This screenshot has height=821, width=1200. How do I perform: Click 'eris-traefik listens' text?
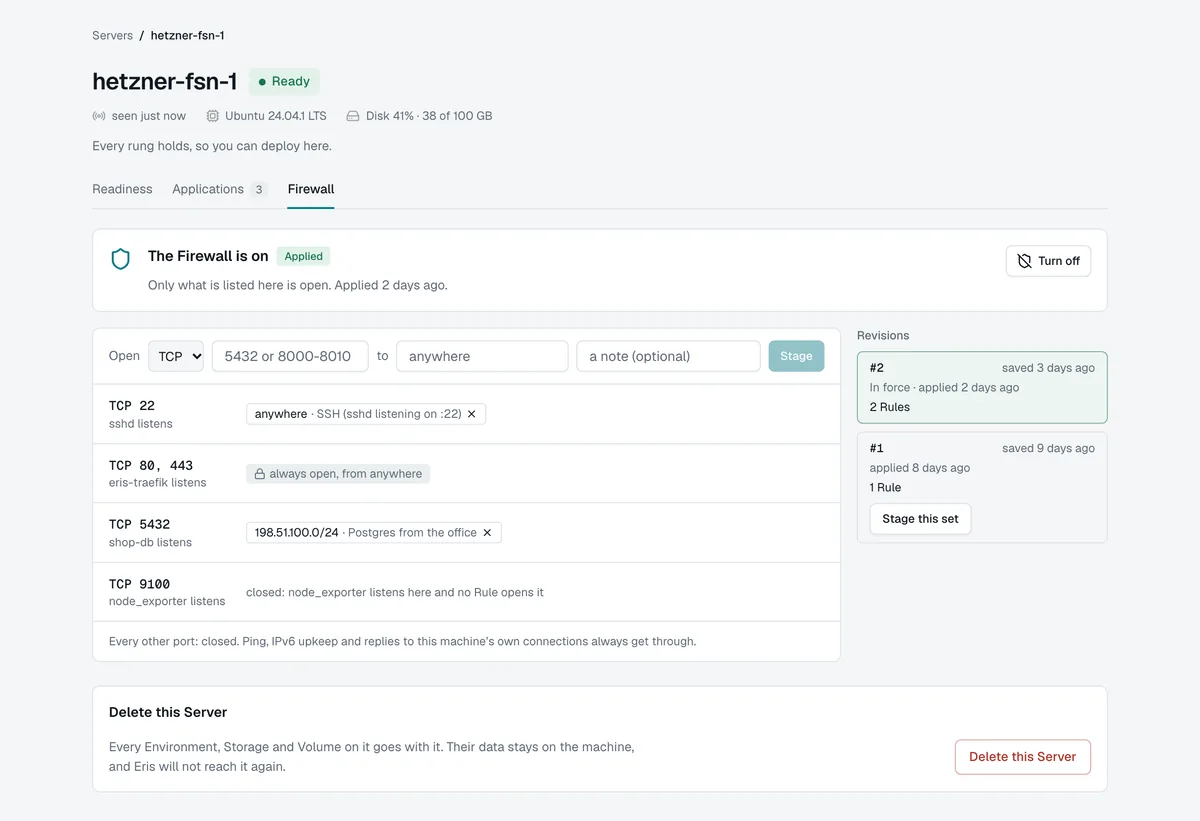[158, 483]
